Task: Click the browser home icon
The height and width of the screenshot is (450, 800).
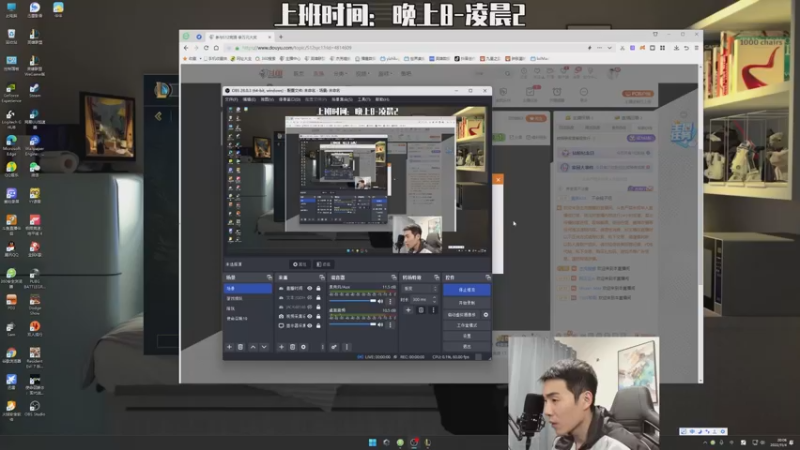Action: [x=216, y=48]
